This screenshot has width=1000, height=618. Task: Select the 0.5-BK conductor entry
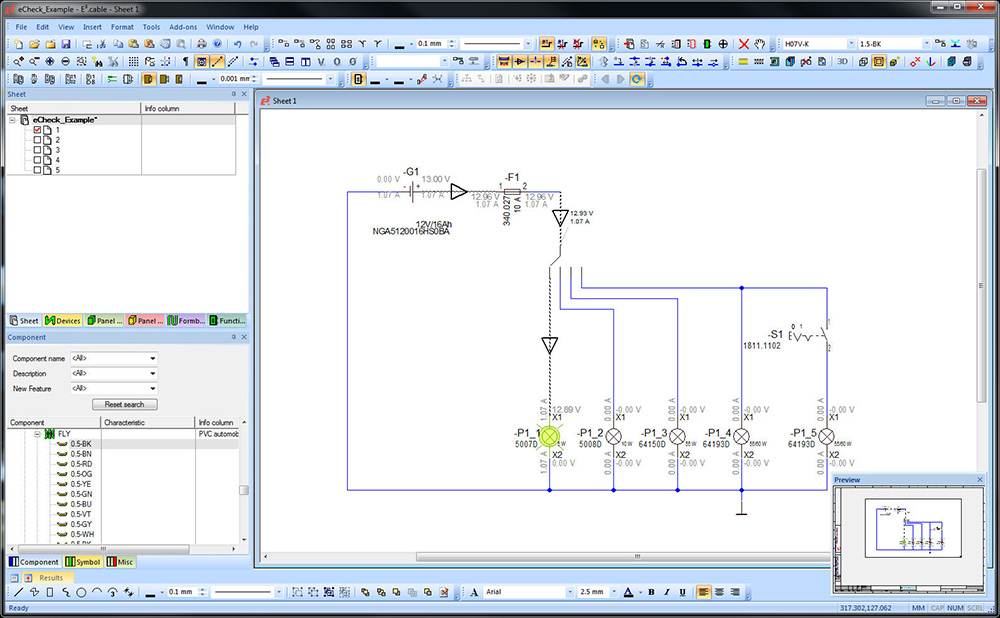point(80,444)
